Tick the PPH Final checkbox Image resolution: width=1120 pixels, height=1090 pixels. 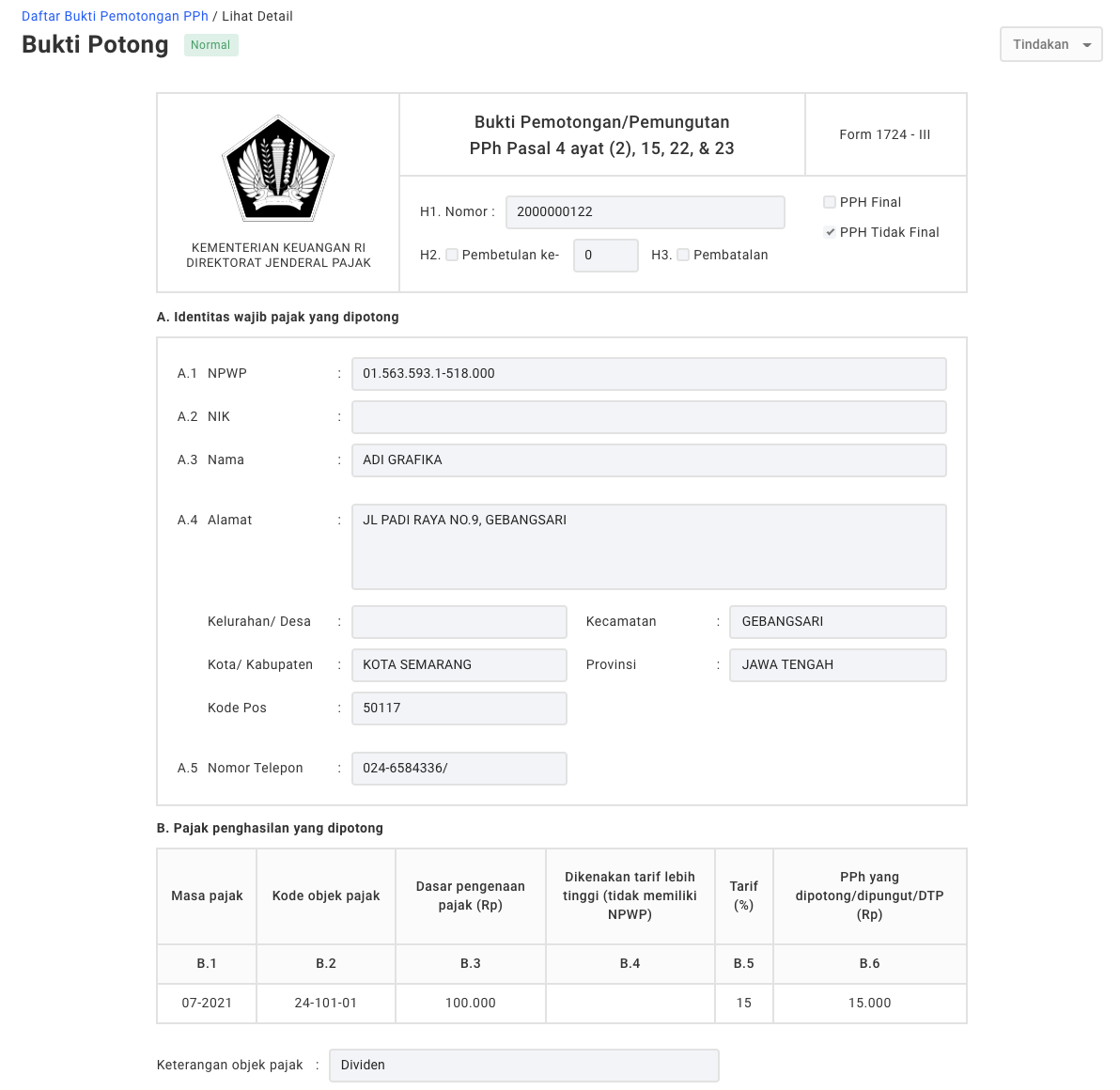tap(830, 202)
